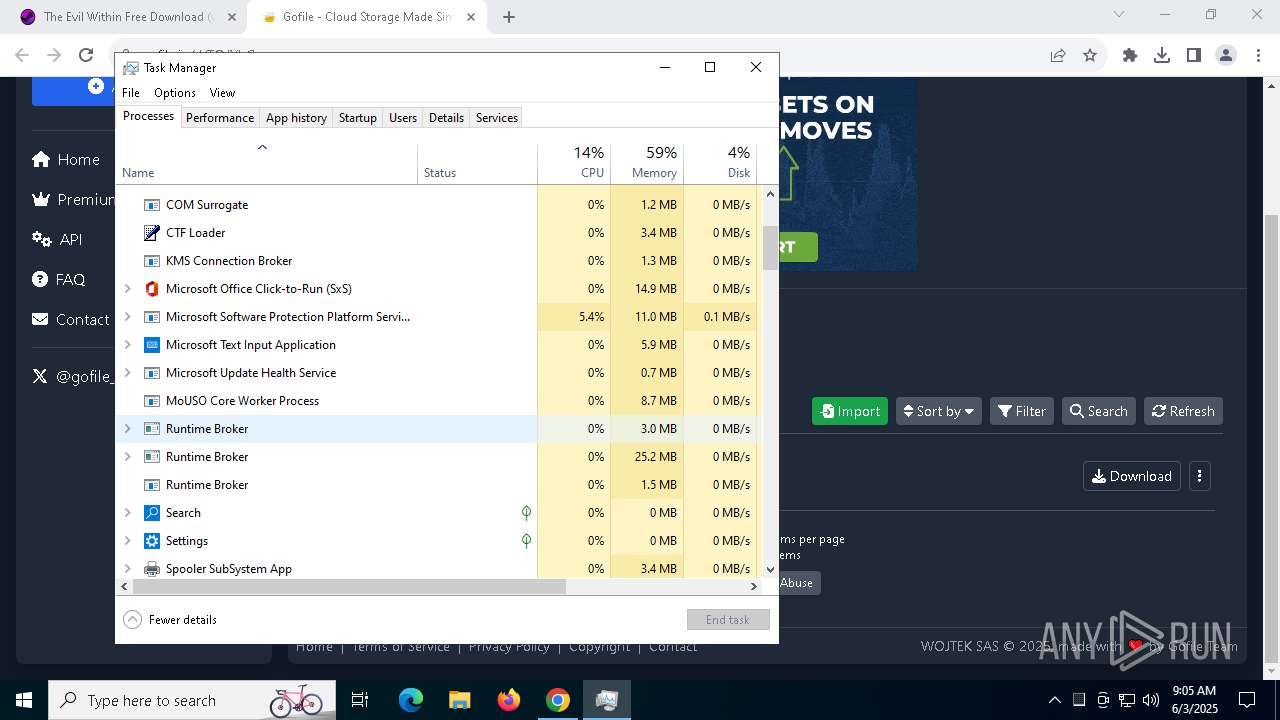This screenshot has height=720, width=1280.
Task: Expand Microsoft Update Health Service group
Action: (127, 373)
